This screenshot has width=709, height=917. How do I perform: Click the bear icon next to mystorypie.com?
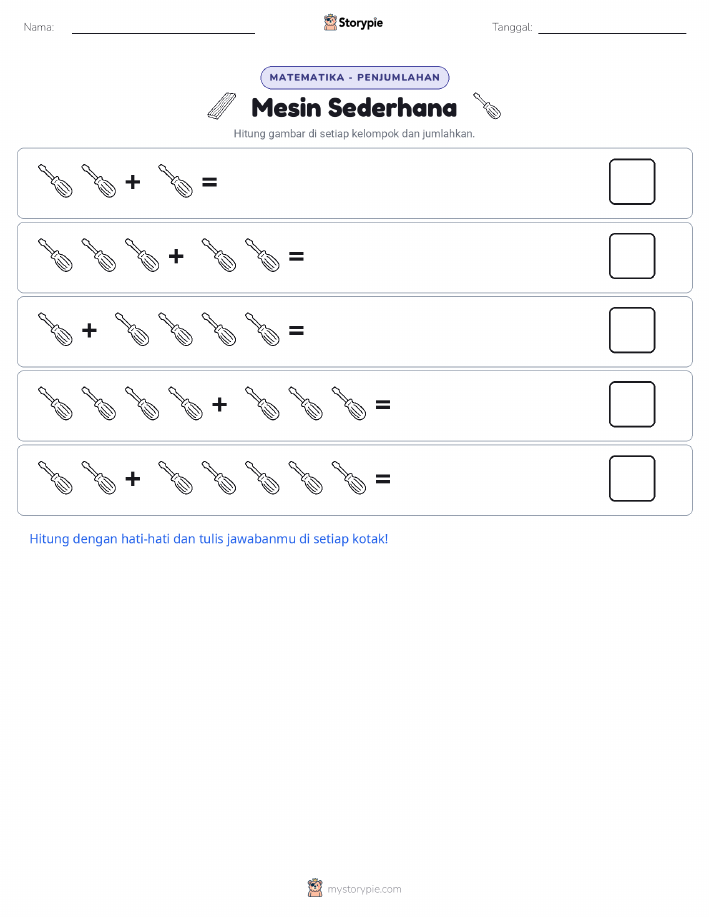[315, 888]
